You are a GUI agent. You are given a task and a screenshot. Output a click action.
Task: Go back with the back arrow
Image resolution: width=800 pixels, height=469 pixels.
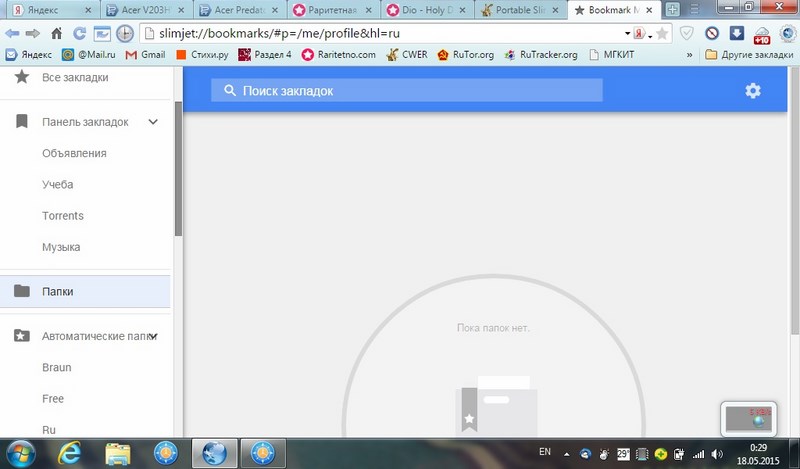coord(13,33)
